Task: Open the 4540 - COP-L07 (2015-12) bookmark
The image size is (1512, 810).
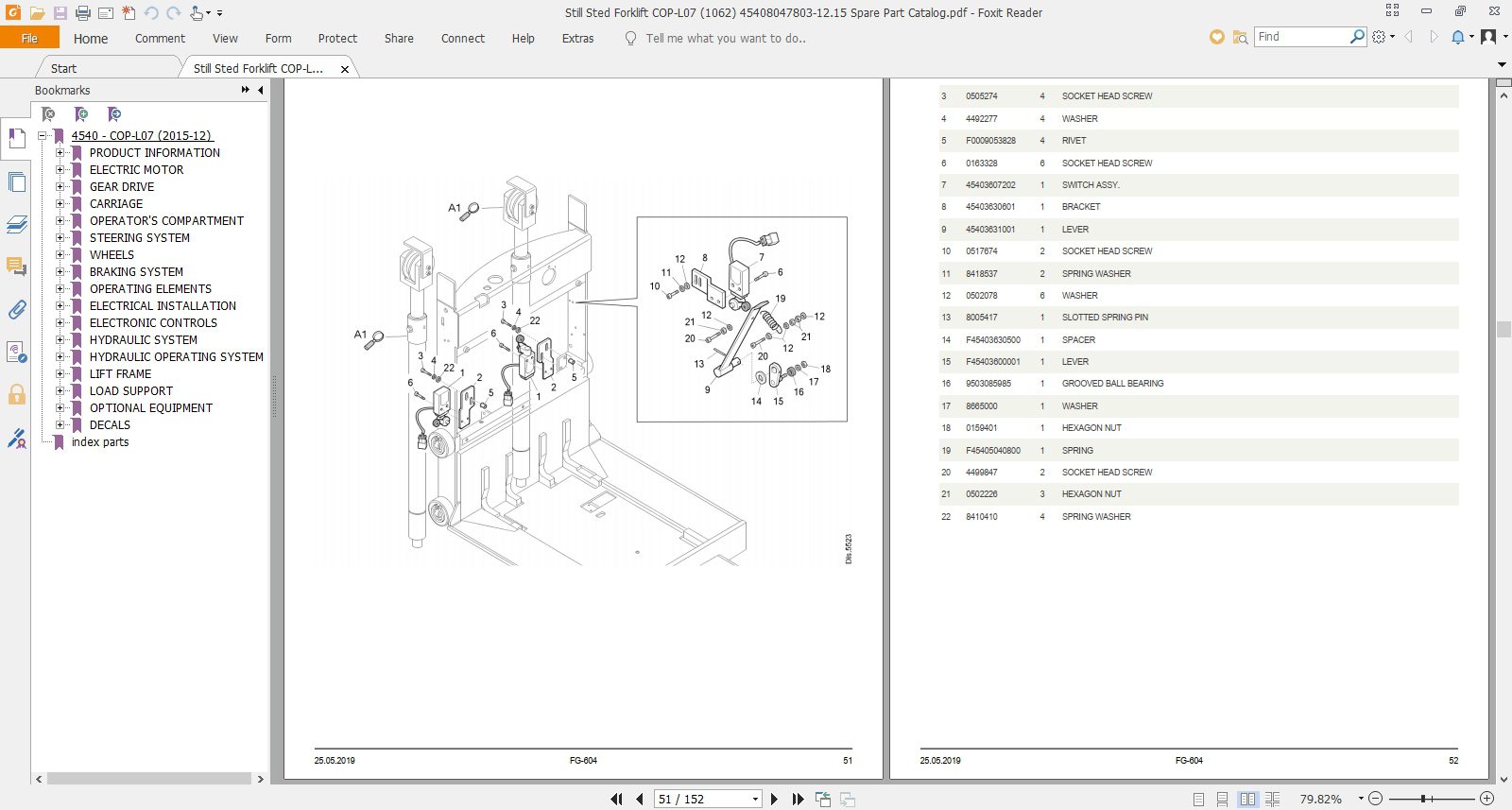Action: pos(142,135)
